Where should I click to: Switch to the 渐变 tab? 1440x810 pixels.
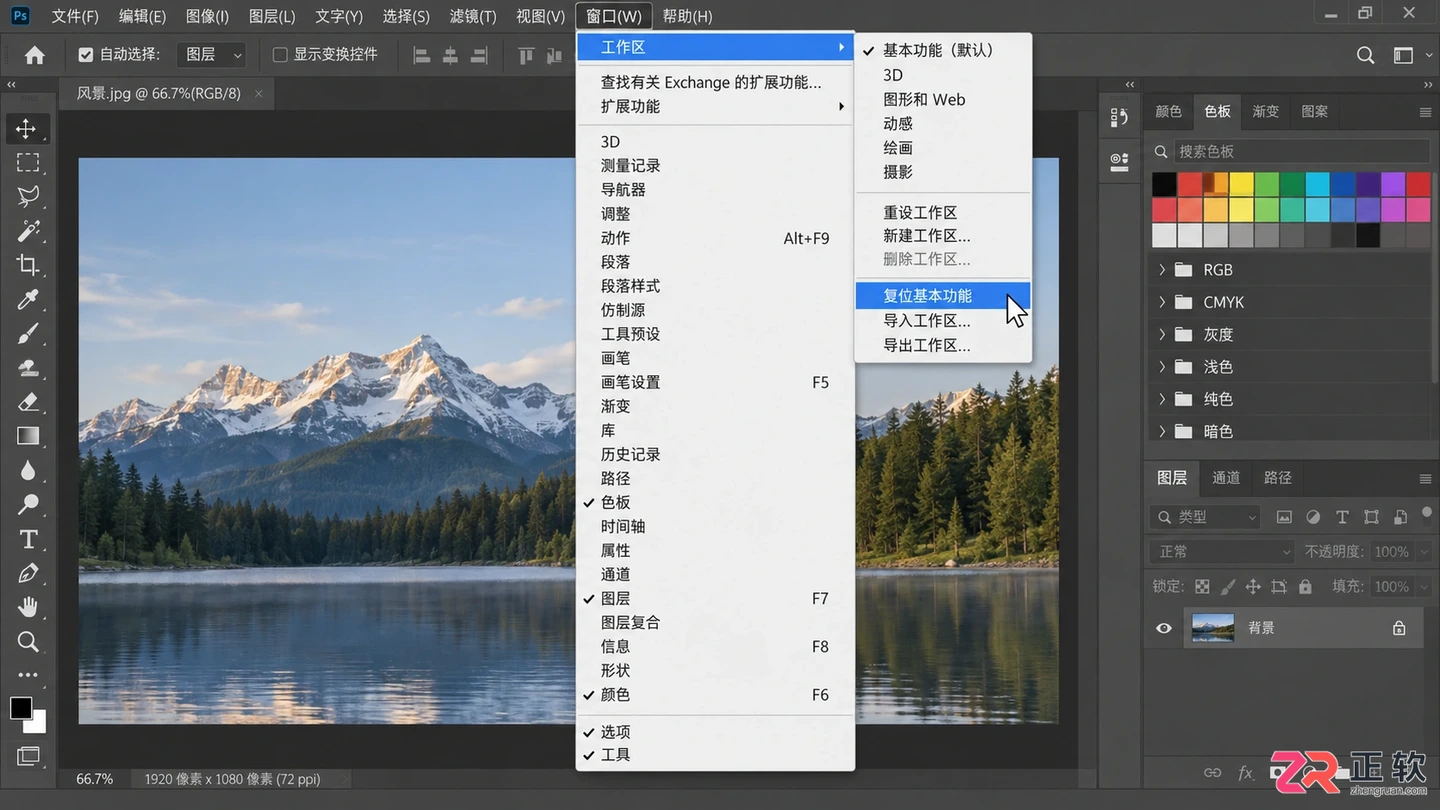[1266, 112]
